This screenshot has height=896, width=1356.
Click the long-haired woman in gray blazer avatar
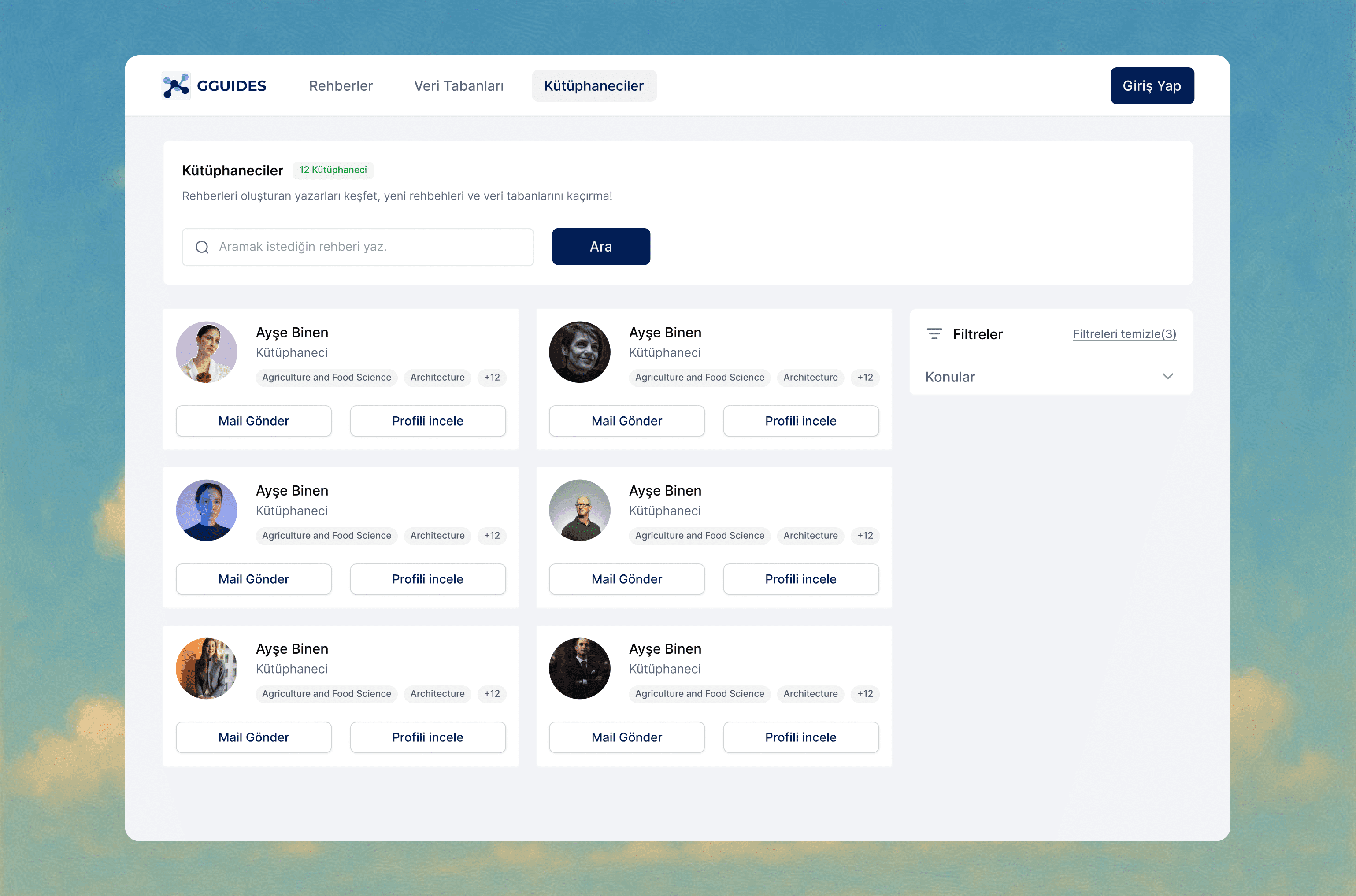pyautogui.click(x=206, y=669)
